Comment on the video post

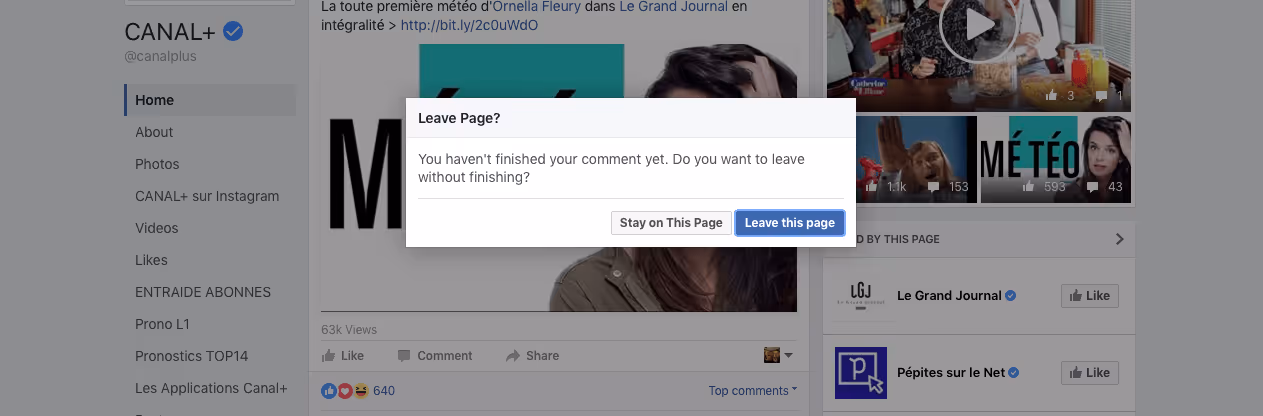(434, 356)
